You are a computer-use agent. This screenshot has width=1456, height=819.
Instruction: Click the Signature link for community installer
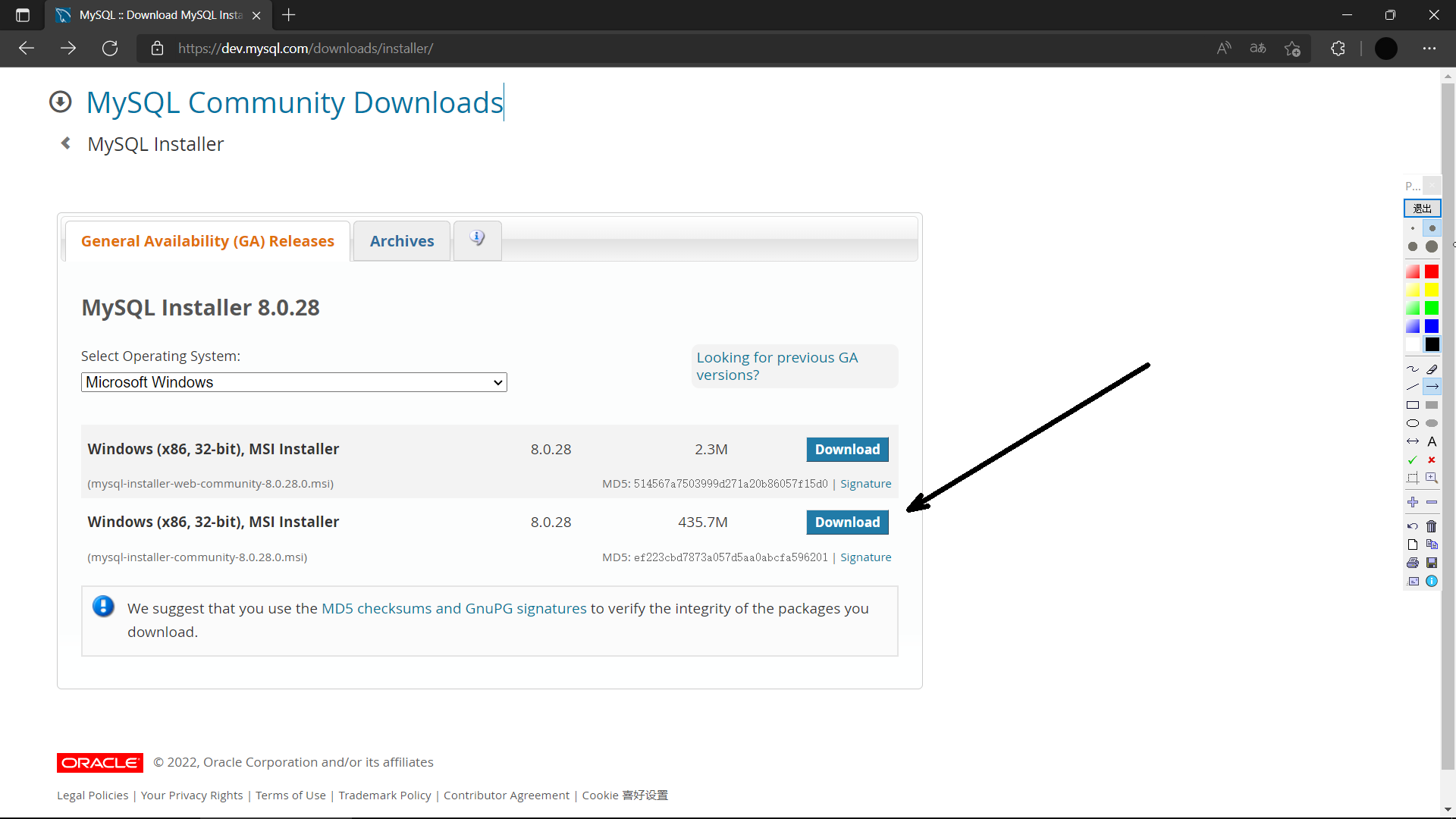[x=865, y=557]
